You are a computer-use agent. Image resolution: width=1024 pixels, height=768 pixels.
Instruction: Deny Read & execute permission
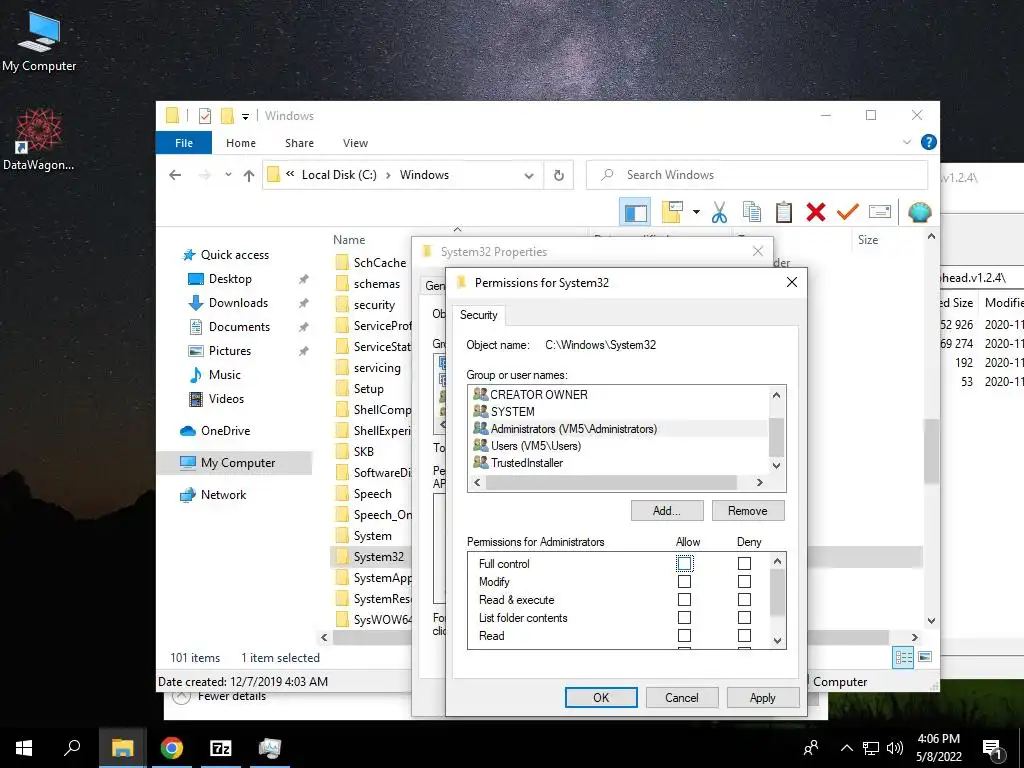tap(744, 600)
